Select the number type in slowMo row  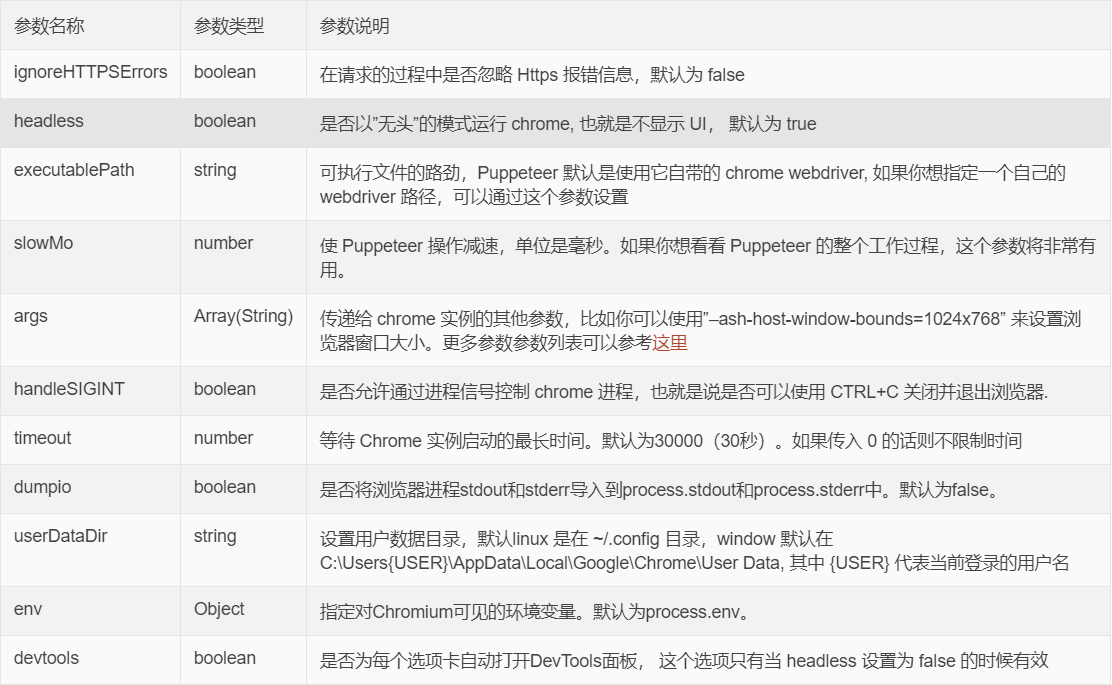point(223,243)
